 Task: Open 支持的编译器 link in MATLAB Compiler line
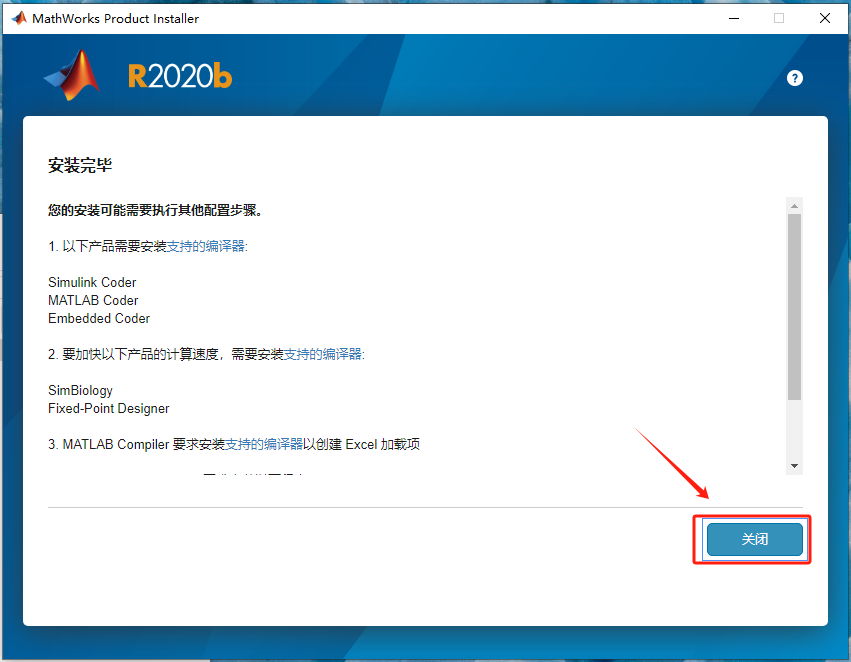[264, 444]
